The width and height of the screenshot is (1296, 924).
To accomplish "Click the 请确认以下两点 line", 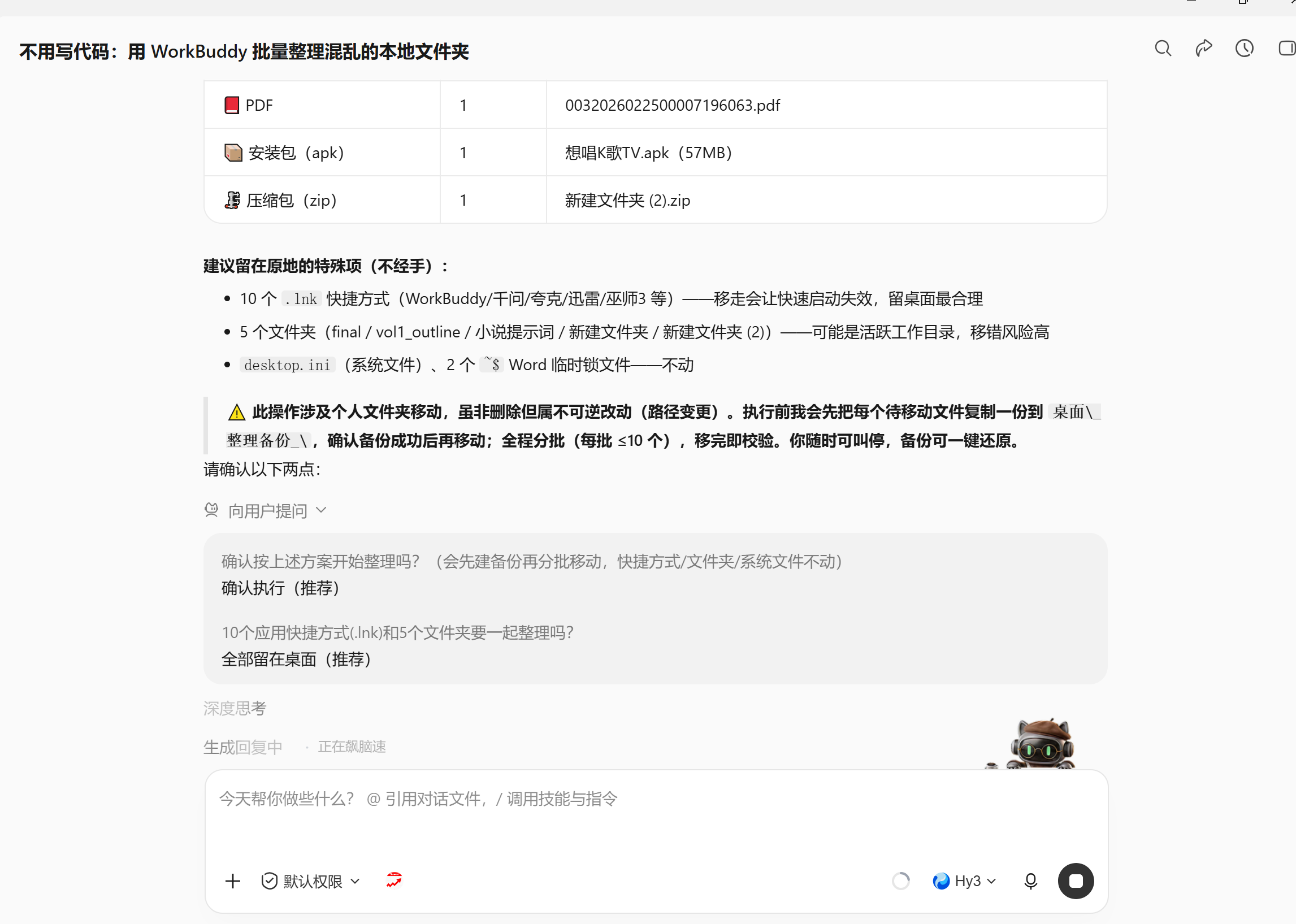I will coord(262,470).
